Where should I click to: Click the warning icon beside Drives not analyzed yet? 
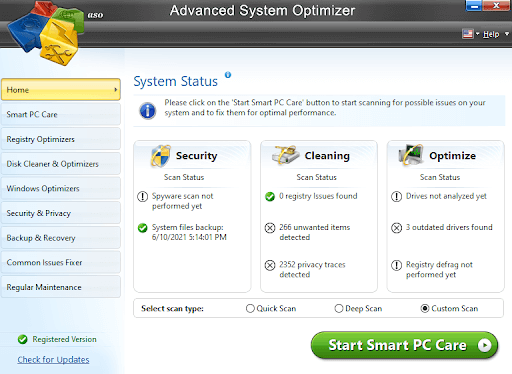pyautogui.click(x=396, y=196)
